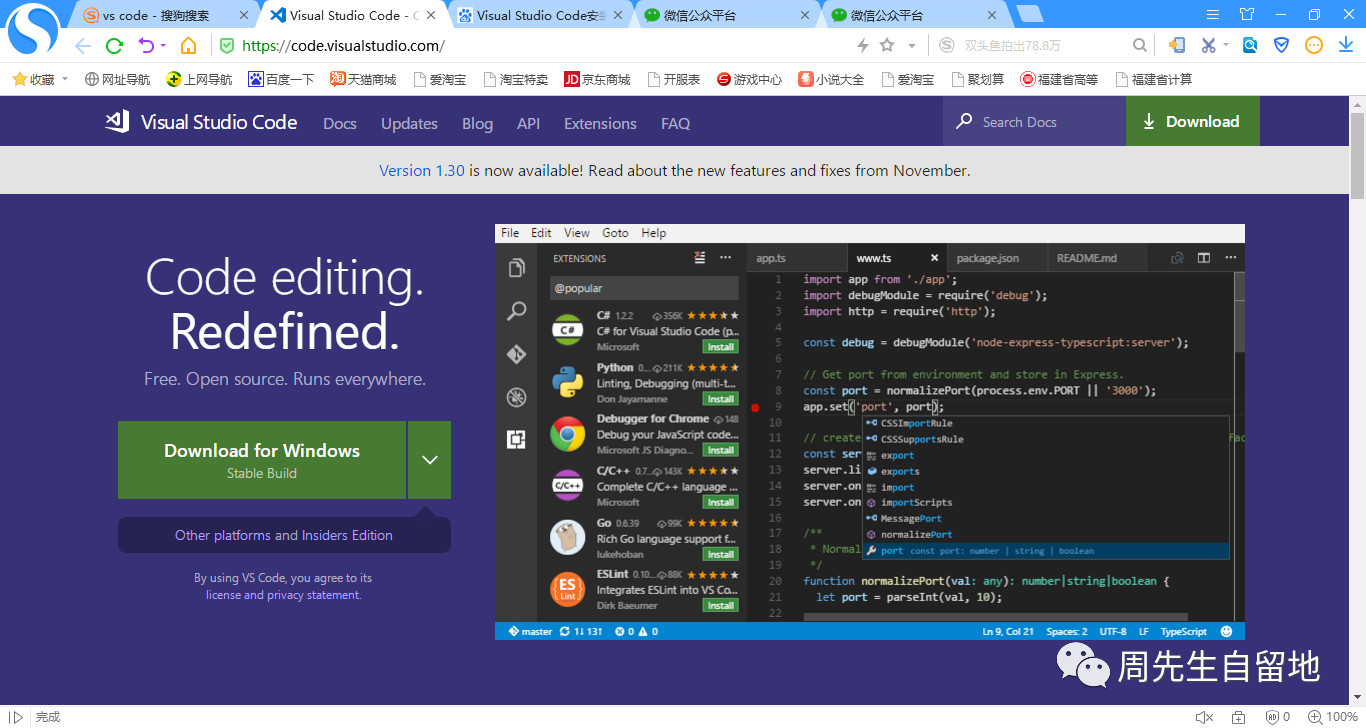Click the red breakpoint dot on code line 9

755,407
